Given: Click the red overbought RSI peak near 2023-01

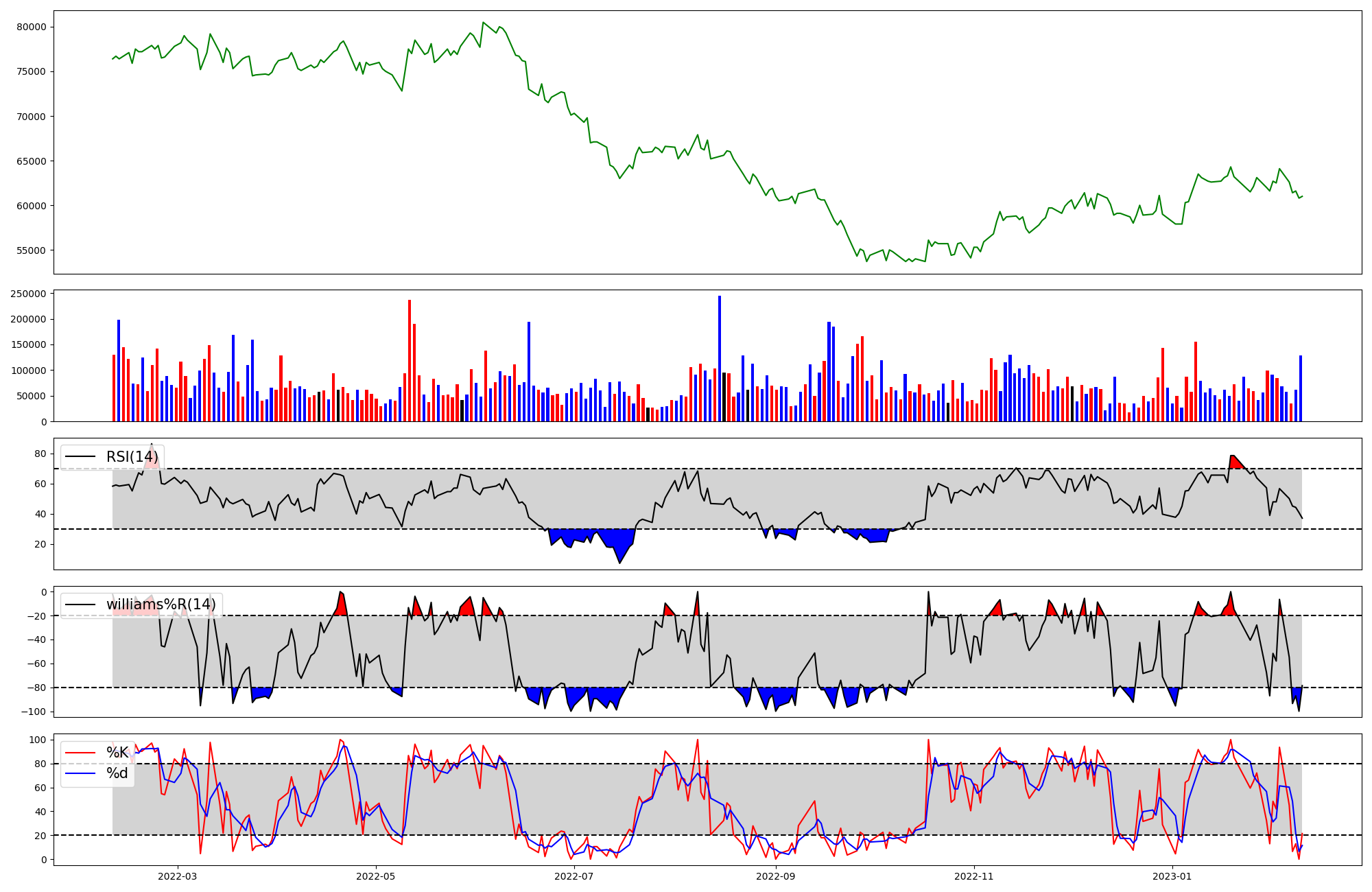Looking at the screenshot, I should 1235,461.
